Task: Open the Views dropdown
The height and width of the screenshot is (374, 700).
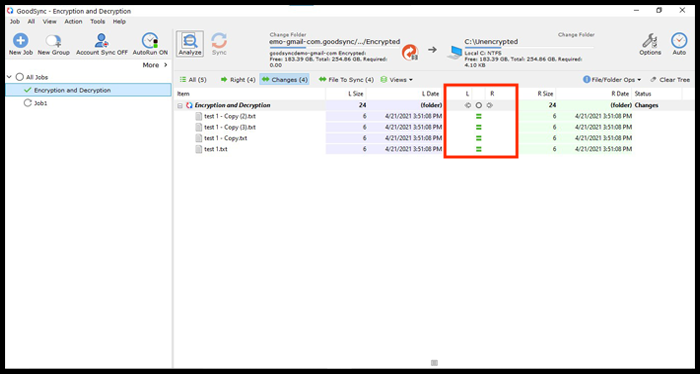Action: pyautogui.click(x=396, y=80)
